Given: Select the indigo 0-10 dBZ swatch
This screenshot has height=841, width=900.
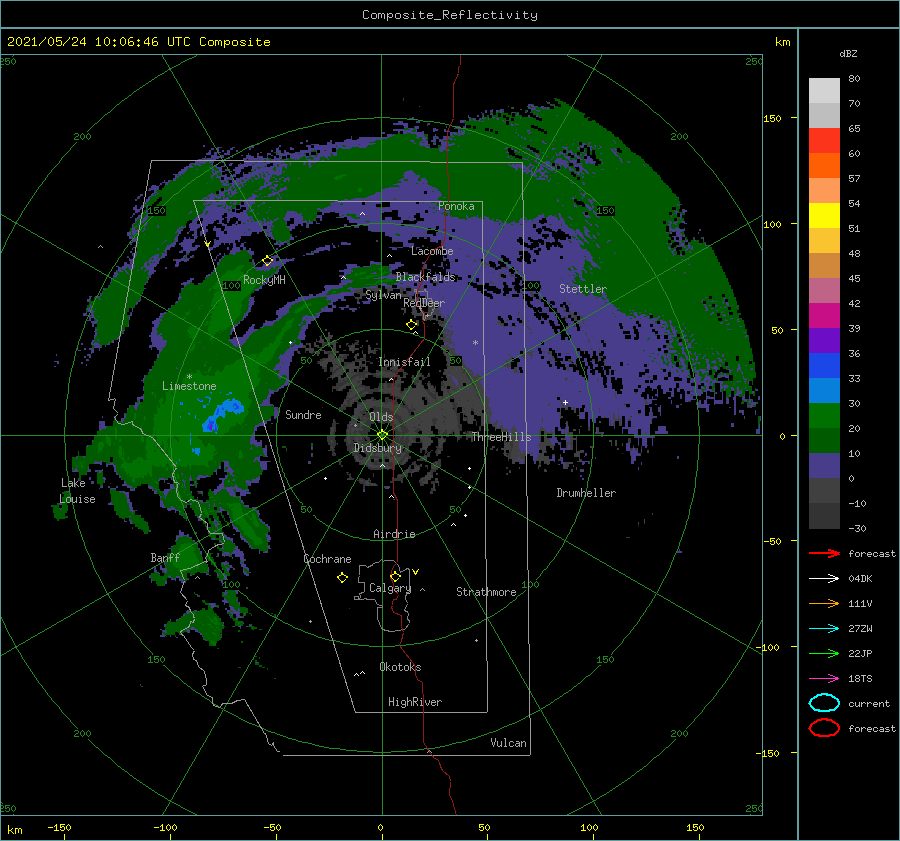Looking at the screenshot, I should pyautogui.click(x=824, y=466).
